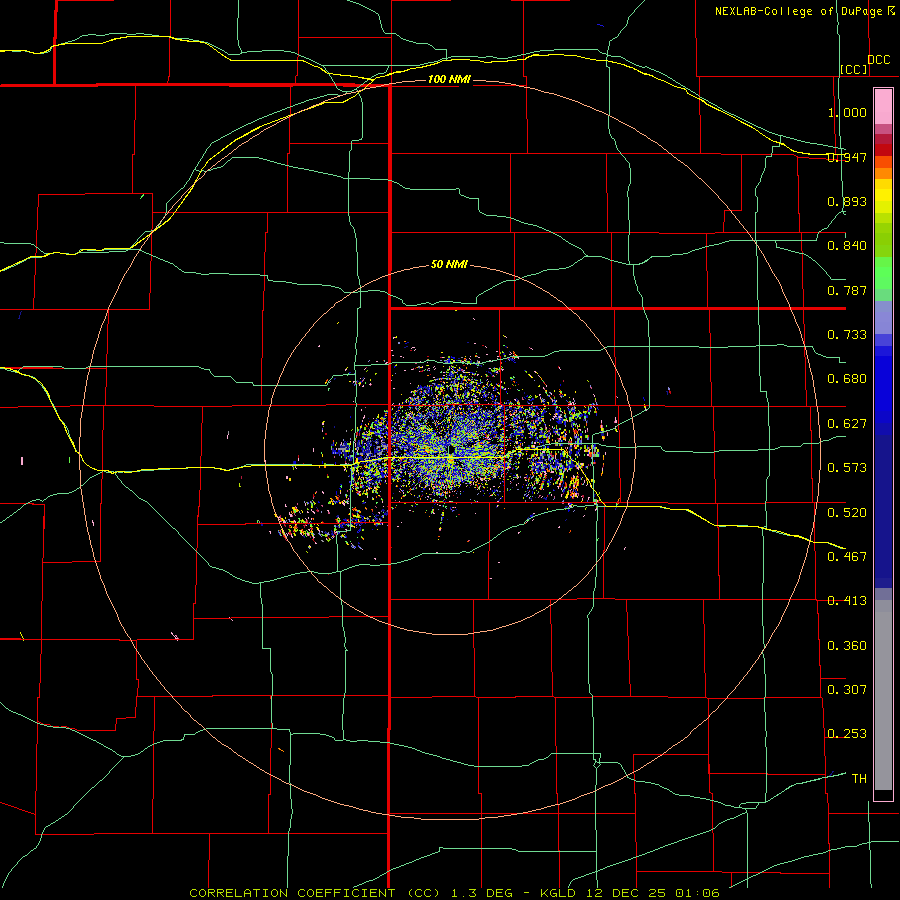Image resolution: width=900 pixels, height=900 pixels.
Task: Click the 0.947 color scale value
Action: point(847,157)
